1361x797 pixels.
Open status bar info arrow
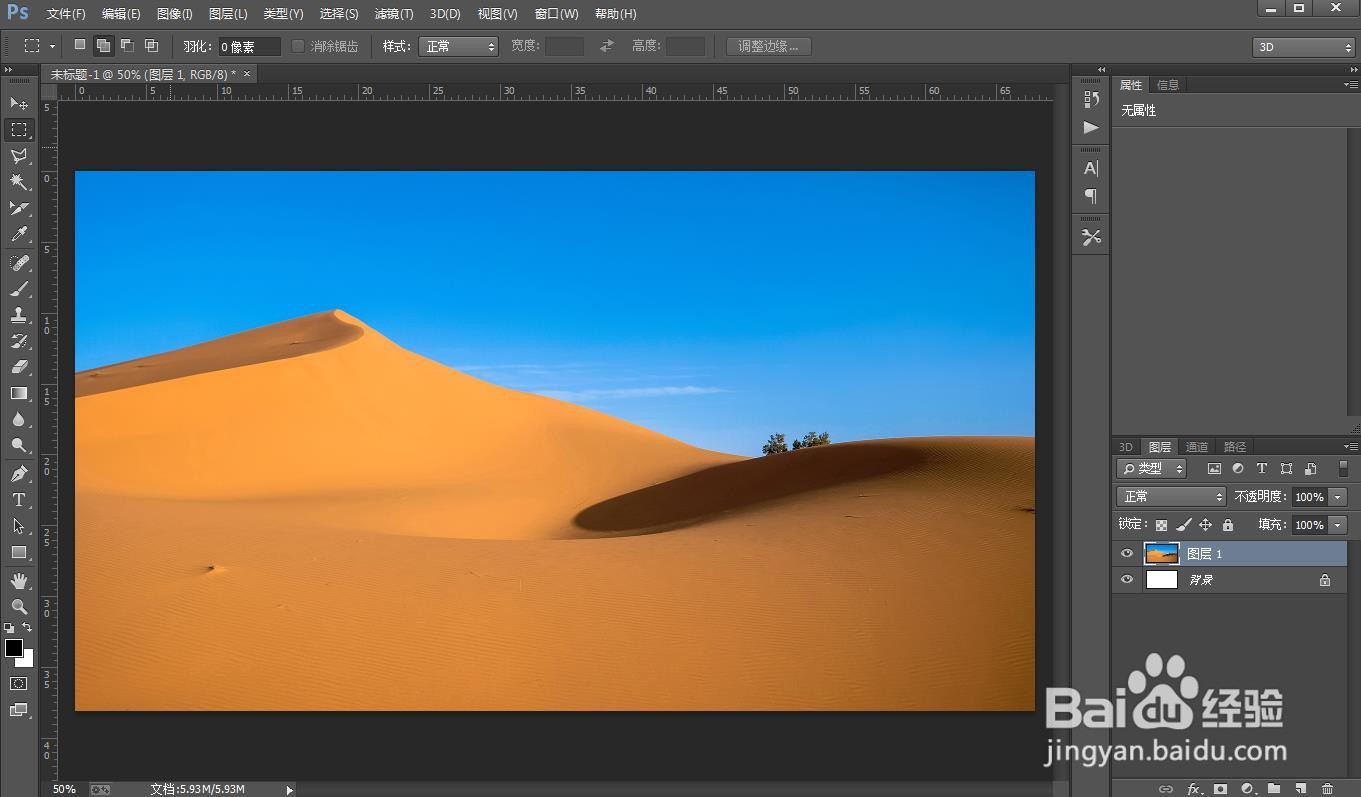(290, 789)
